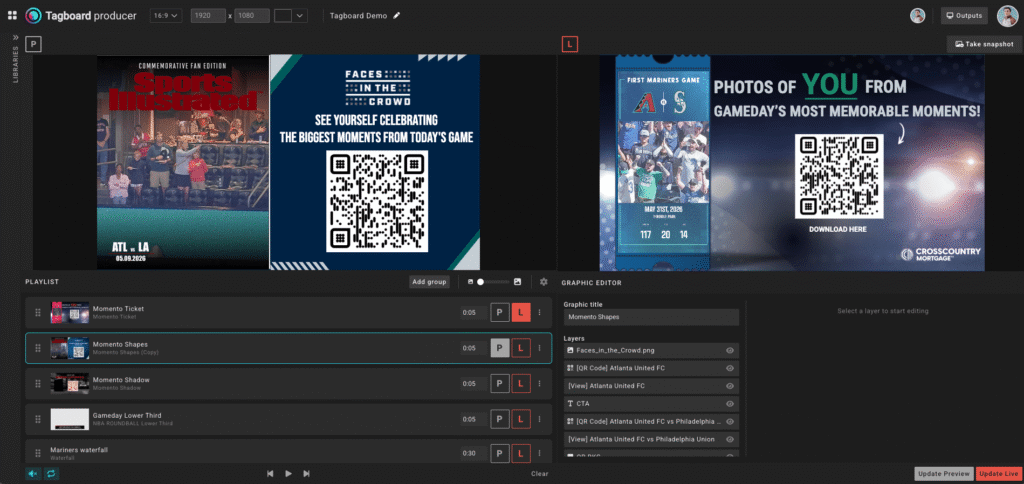Hide [View] Atlanta United FC layer
The width and height of the screenshot is (1024, 484).
(730, 385)
